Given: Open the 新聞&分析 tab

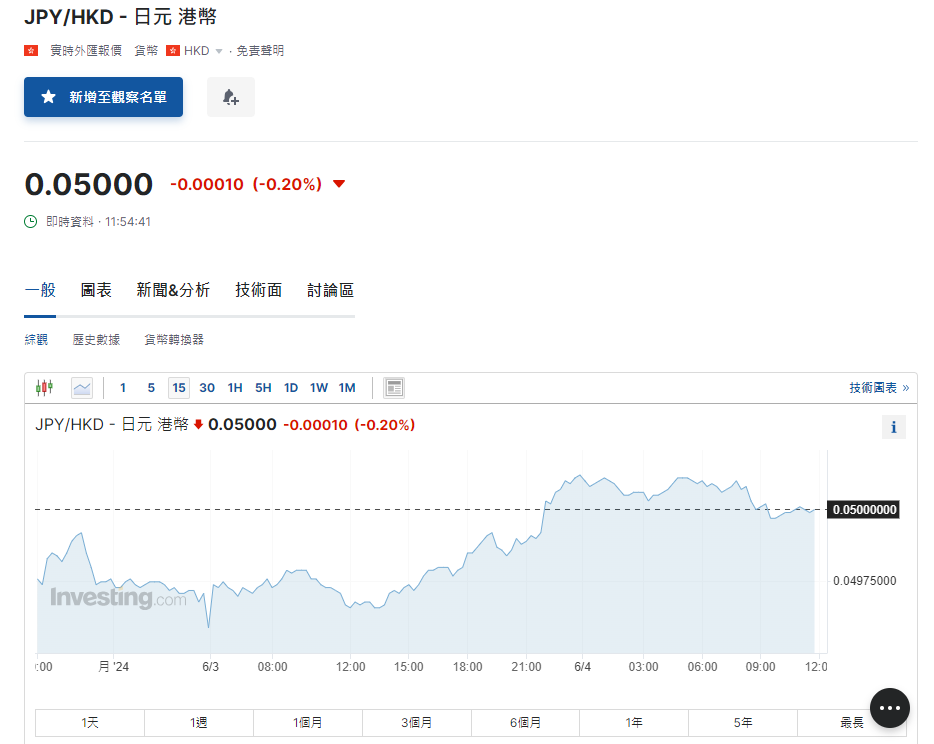Looking at the screenshot, I should tap(173, 290).
